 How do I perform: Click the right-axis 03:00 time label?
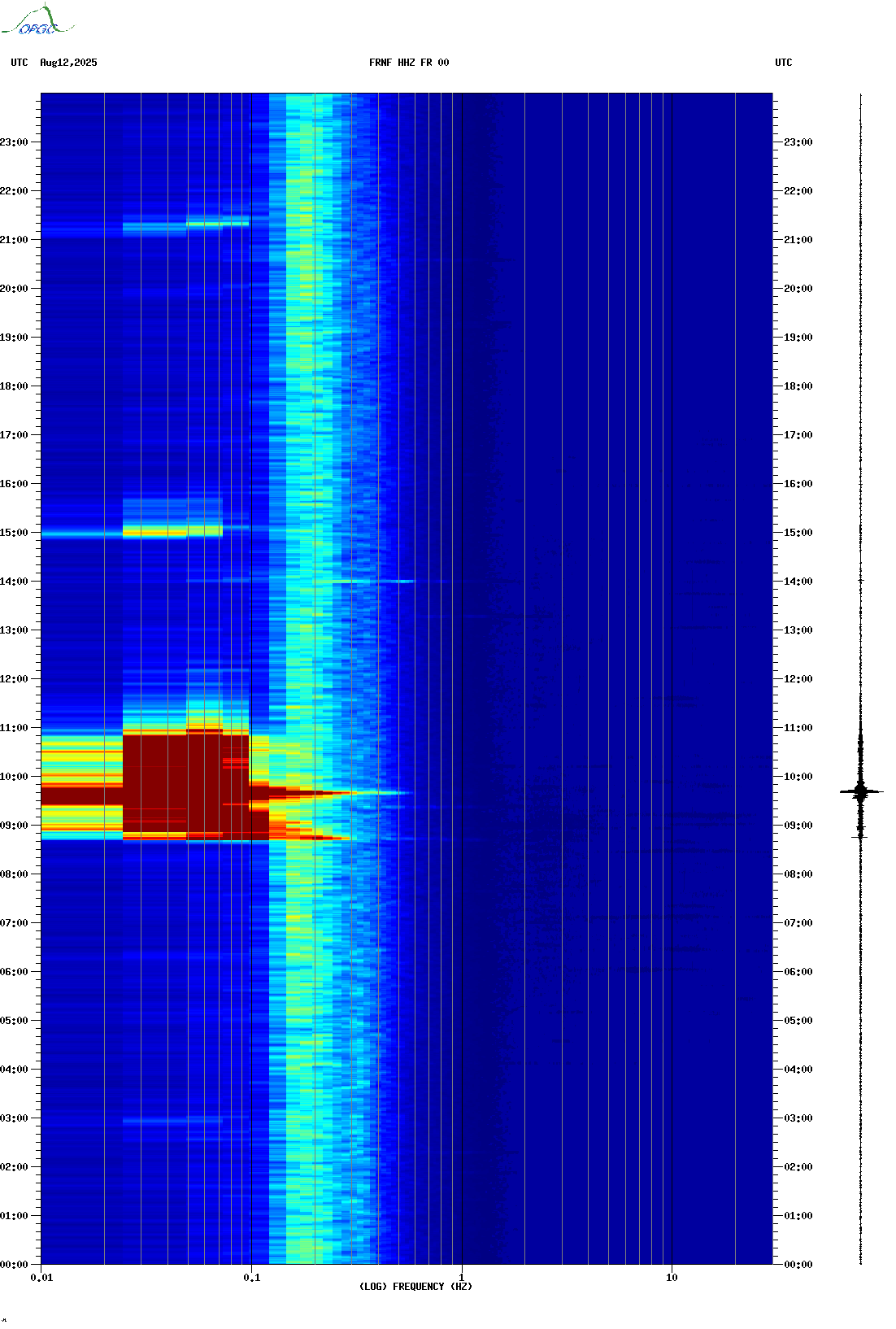click(x=798, y=1118)
